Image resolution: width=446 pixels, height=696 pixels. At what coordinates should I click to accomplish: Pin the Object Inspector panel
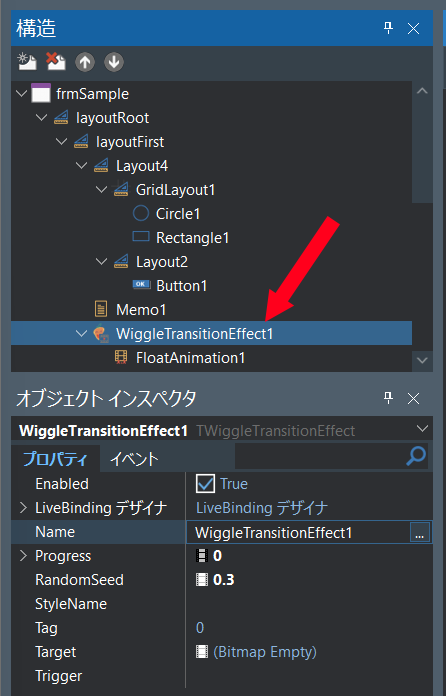[388, 398]
